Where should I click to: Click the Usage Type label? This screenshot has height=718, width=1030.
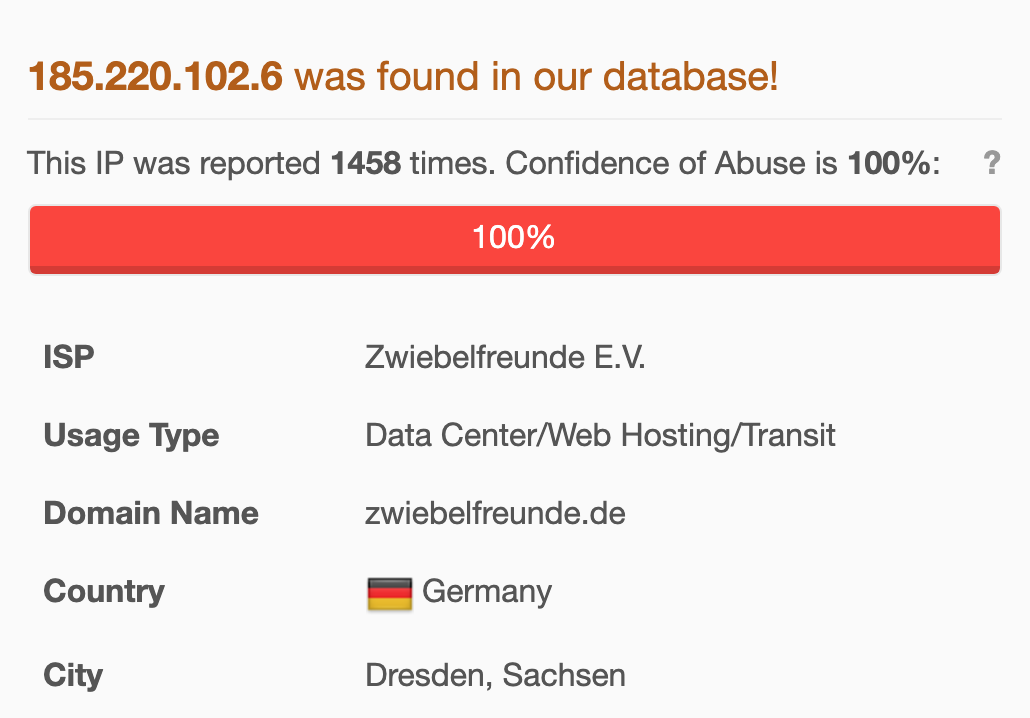[x=131, y=436]
